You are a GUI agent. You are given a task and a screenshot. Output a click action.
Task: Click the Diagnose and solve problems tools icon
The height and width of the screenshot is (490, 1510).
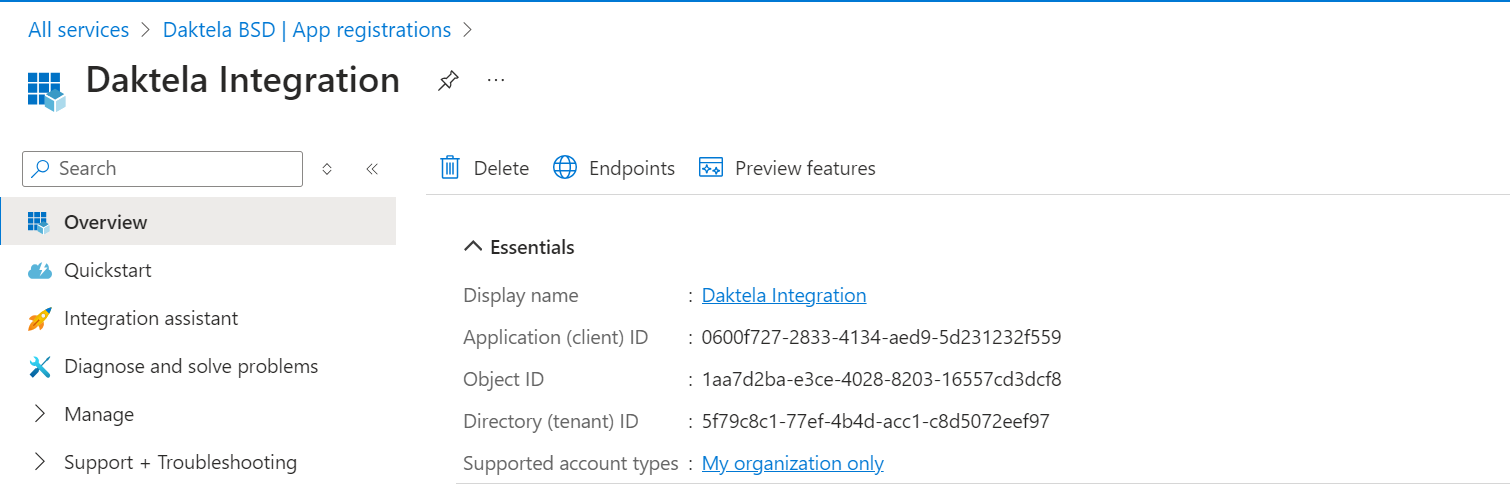point(40,367)
